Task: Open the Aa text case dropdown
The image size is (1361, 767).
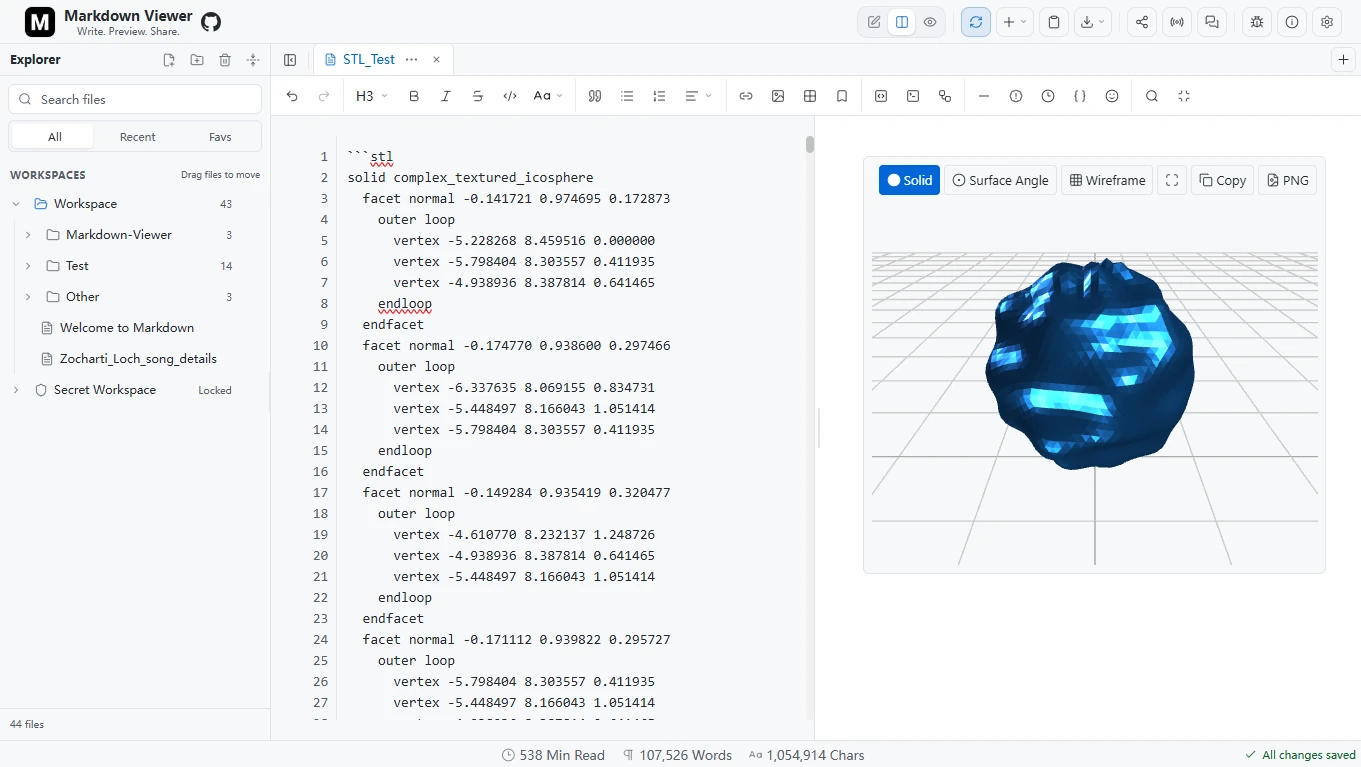Action: [547, 96]
